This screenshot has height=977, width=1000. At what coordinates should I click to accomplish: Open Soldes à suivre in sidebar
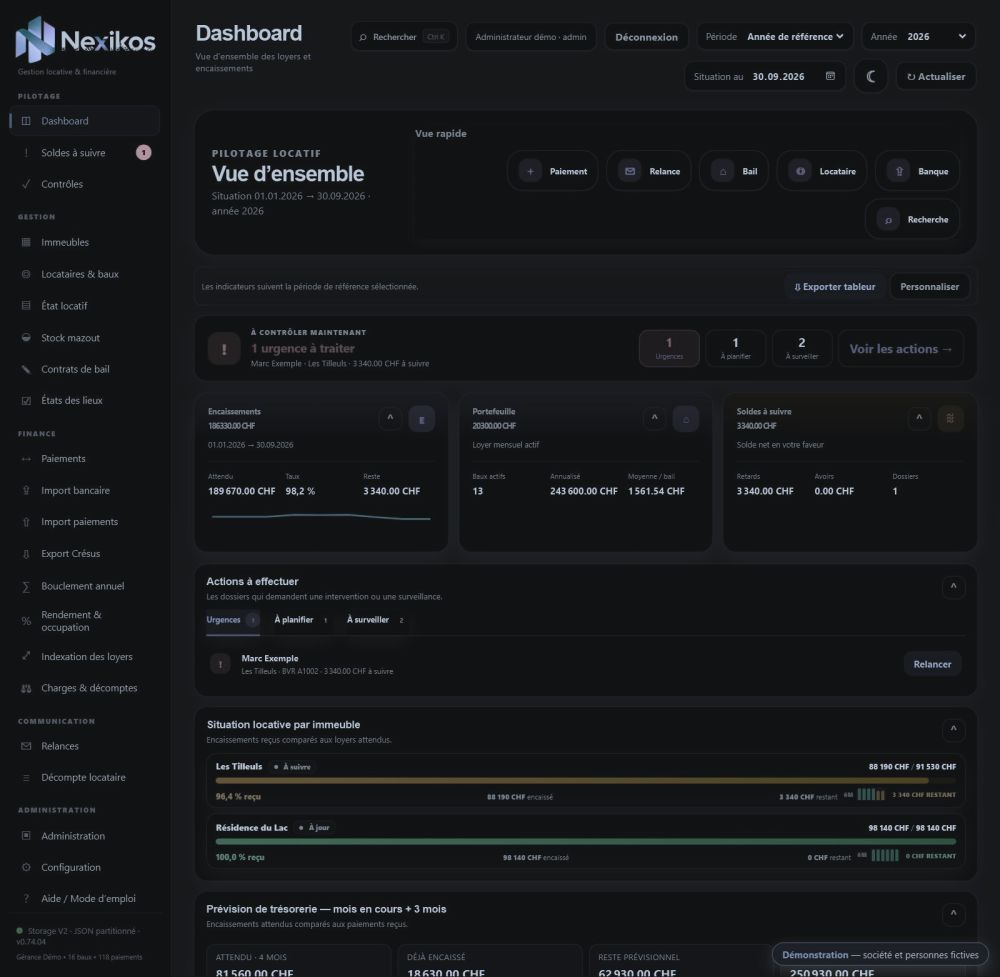pyautogui.click(x=84, y=152)
